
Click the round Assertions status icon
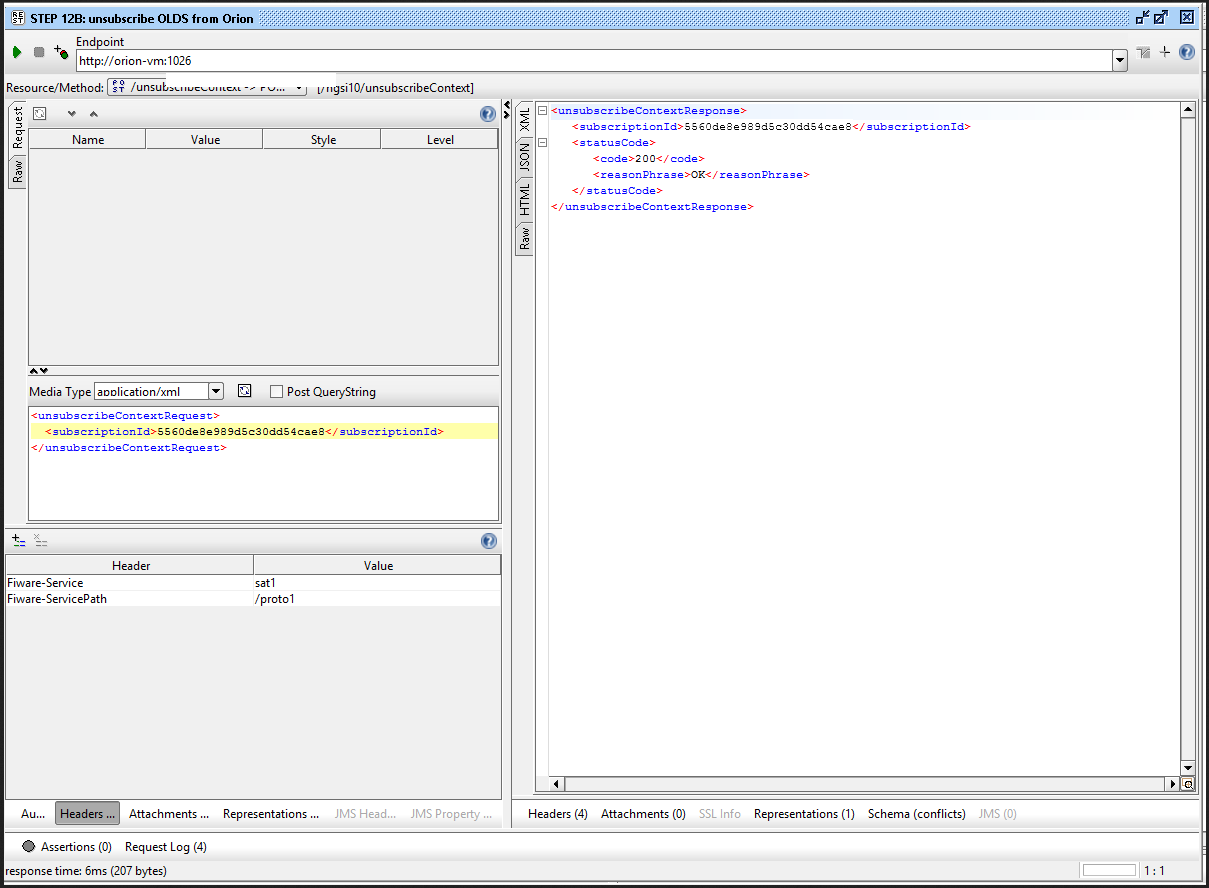28,846
